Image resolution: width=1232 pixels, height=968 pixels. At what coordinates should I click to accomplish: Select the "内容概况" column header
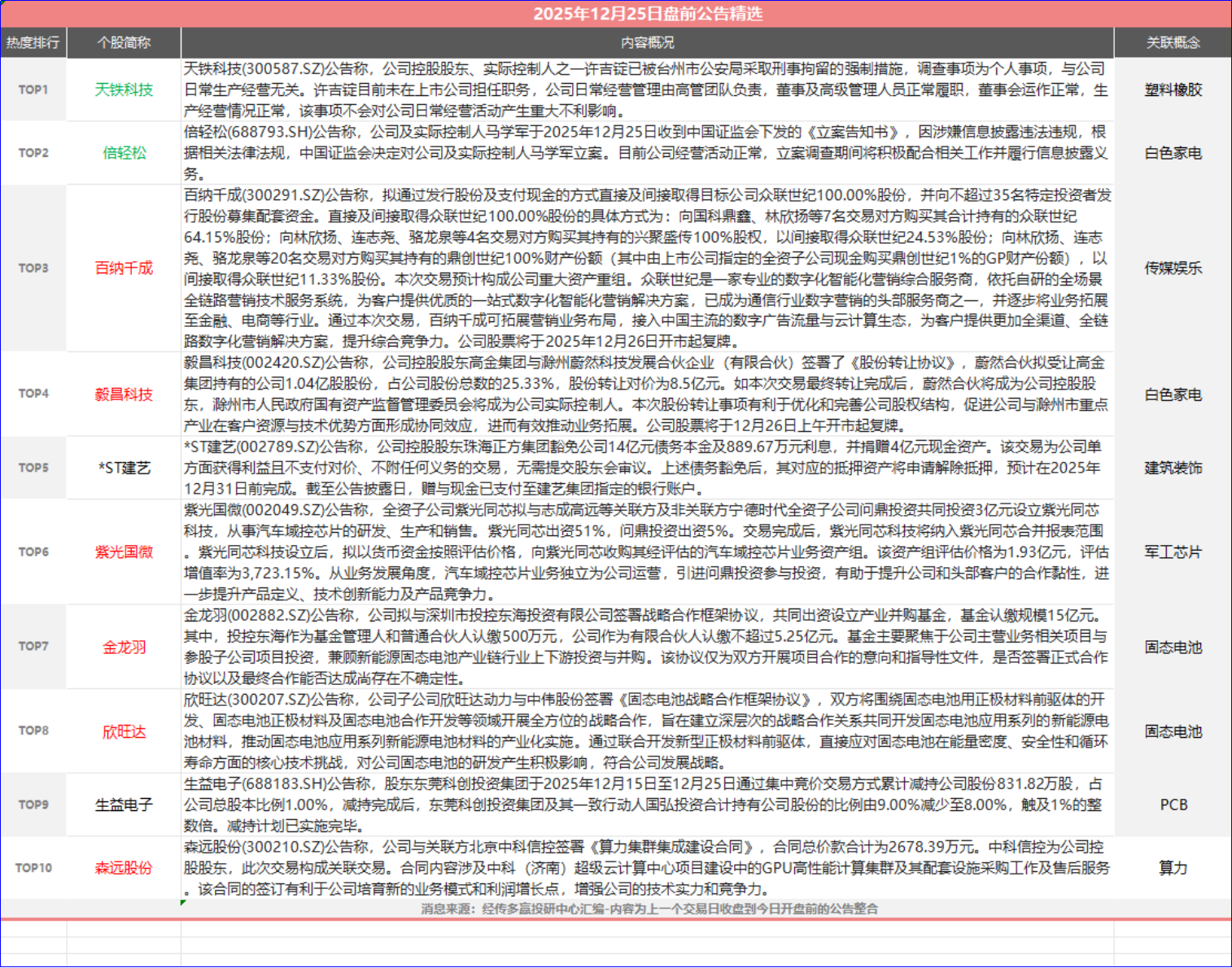coord(647,42)
